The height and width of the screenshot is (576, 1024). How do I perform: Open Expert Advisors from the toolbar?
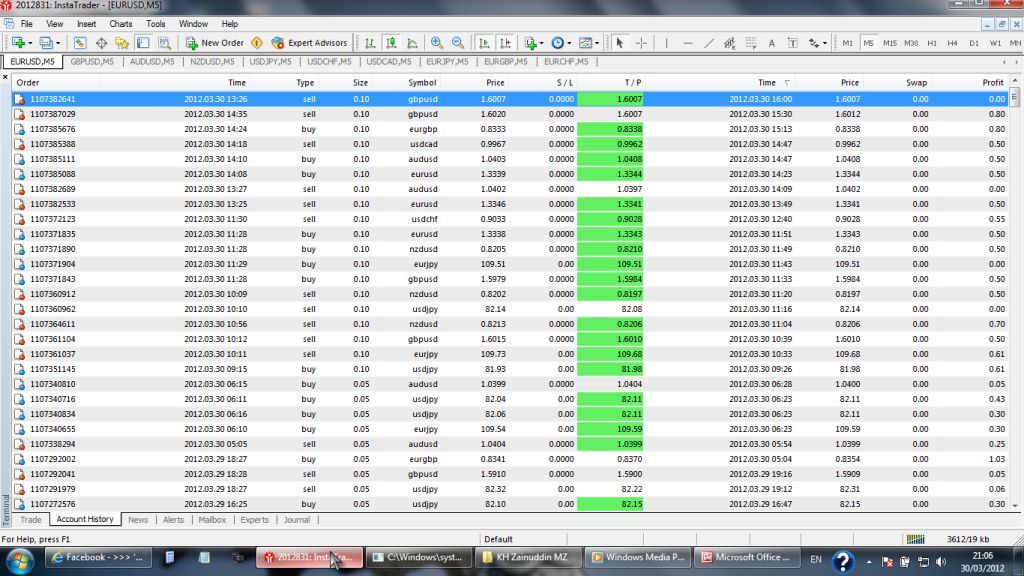tap(310, 43)
